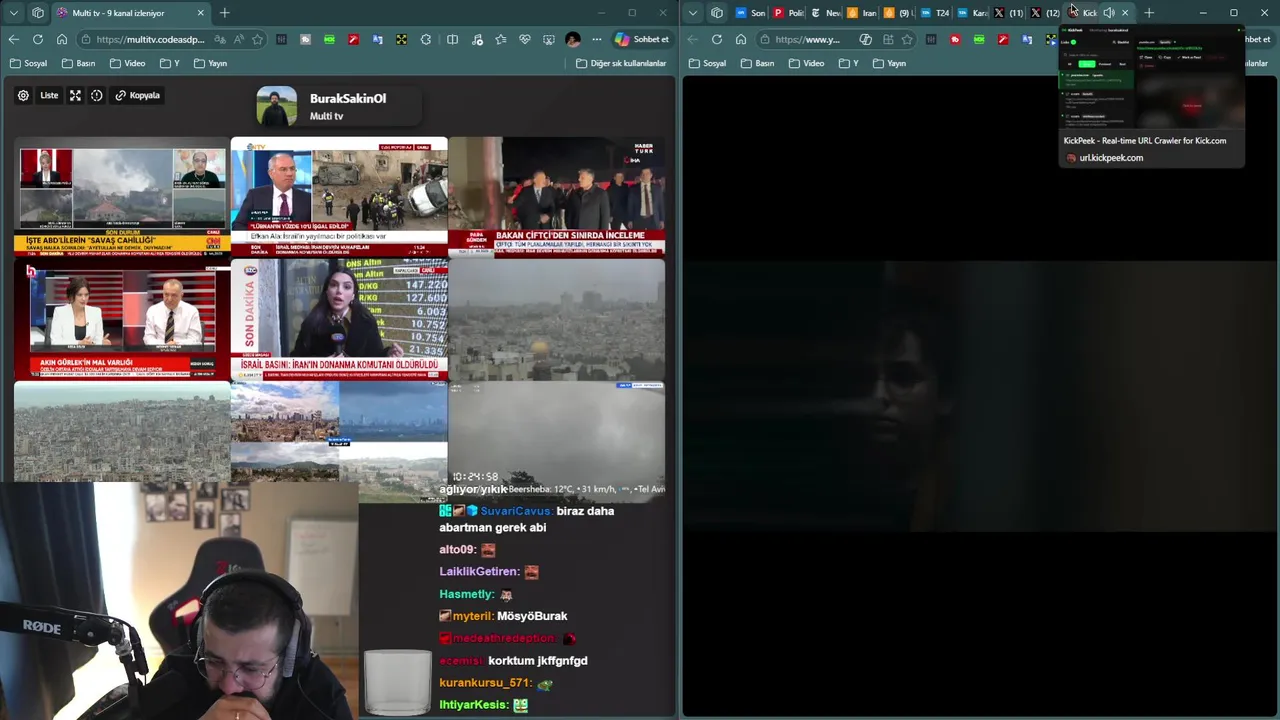Toggle fullscreen expand icon in Multi tv
This screenshot has height=720, width=1280.
point(75,96)
